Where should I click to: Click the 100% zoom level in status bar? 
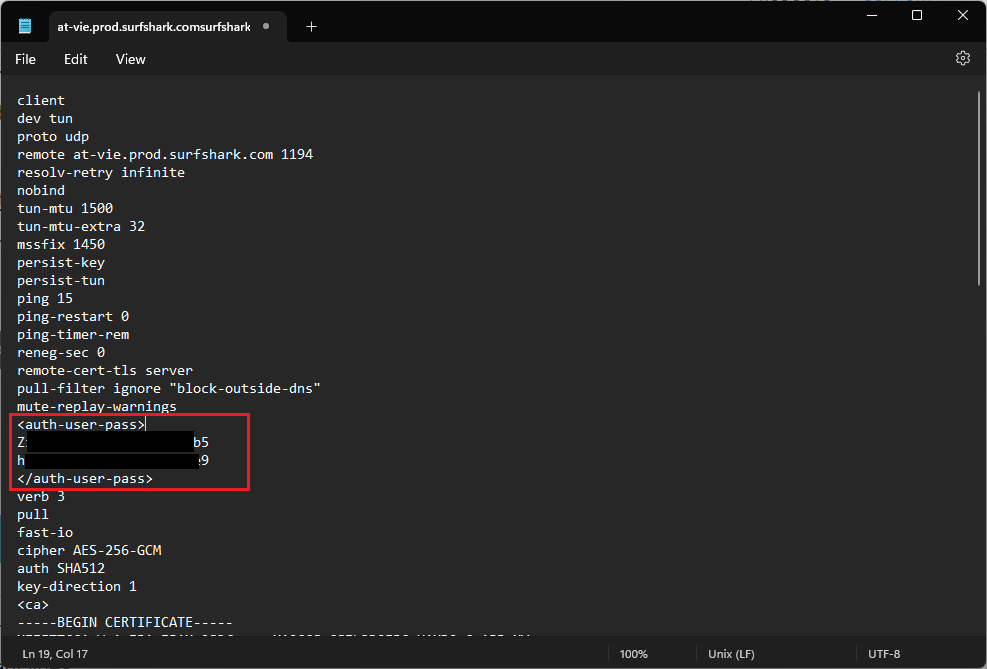(x=633, y=654)
